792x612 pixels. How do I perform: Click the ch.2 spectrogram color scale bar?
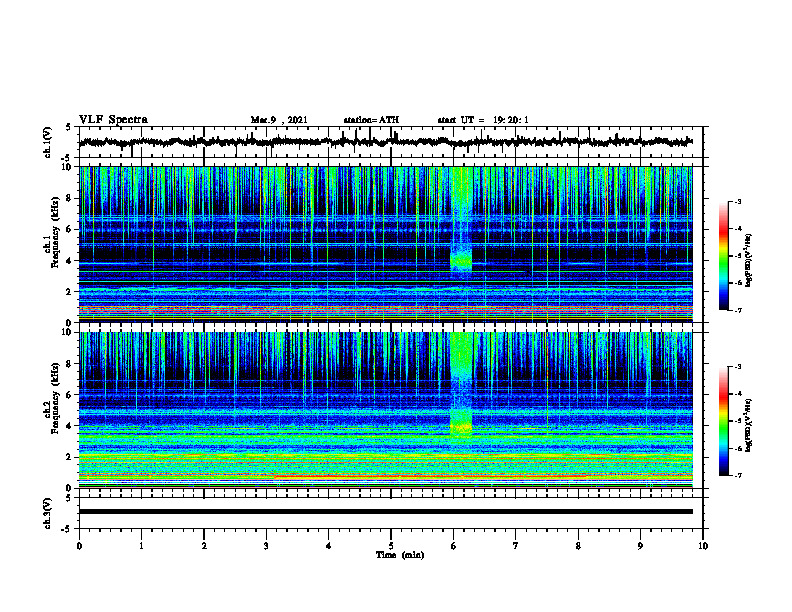723,421
